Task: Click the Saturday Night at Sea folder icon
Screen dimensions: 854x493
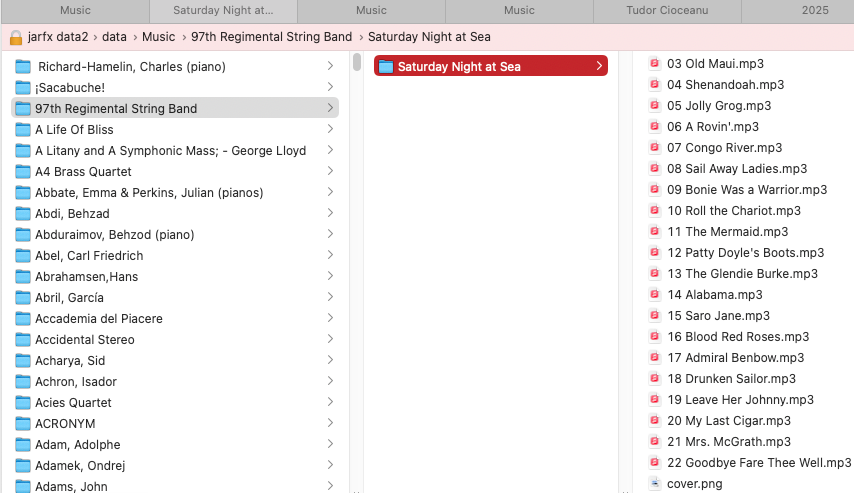Action: [386, 66]
